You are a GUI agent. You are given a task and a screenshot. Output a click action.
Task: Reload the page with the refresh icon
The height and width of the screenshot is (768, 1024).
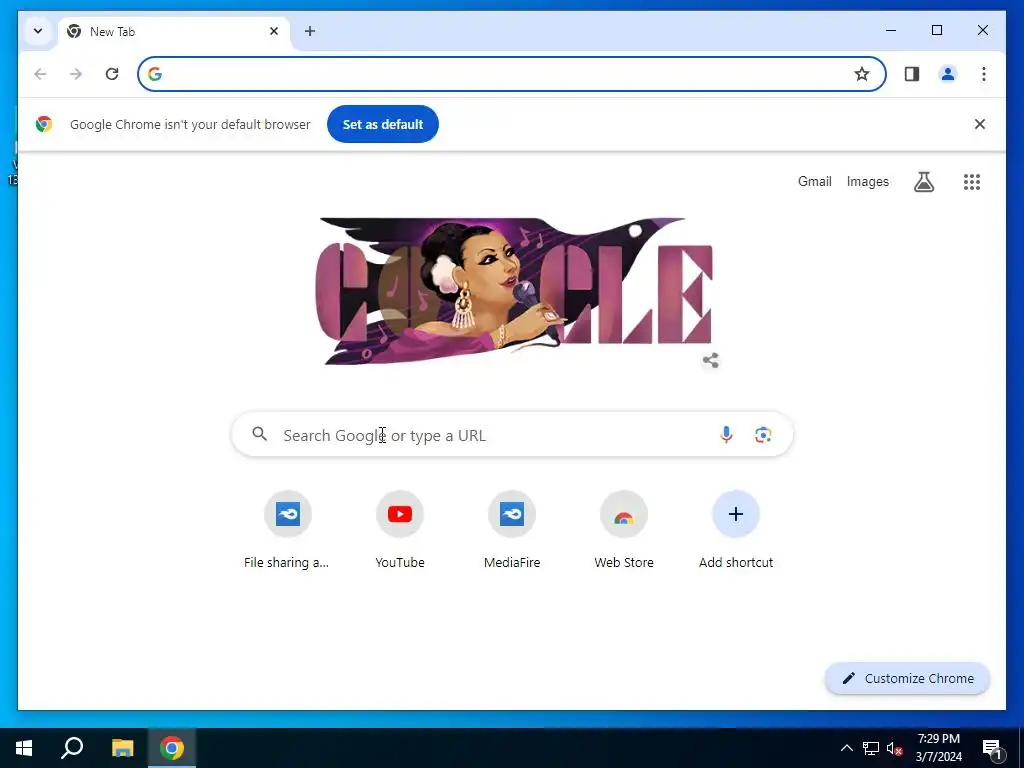[112, 74]
